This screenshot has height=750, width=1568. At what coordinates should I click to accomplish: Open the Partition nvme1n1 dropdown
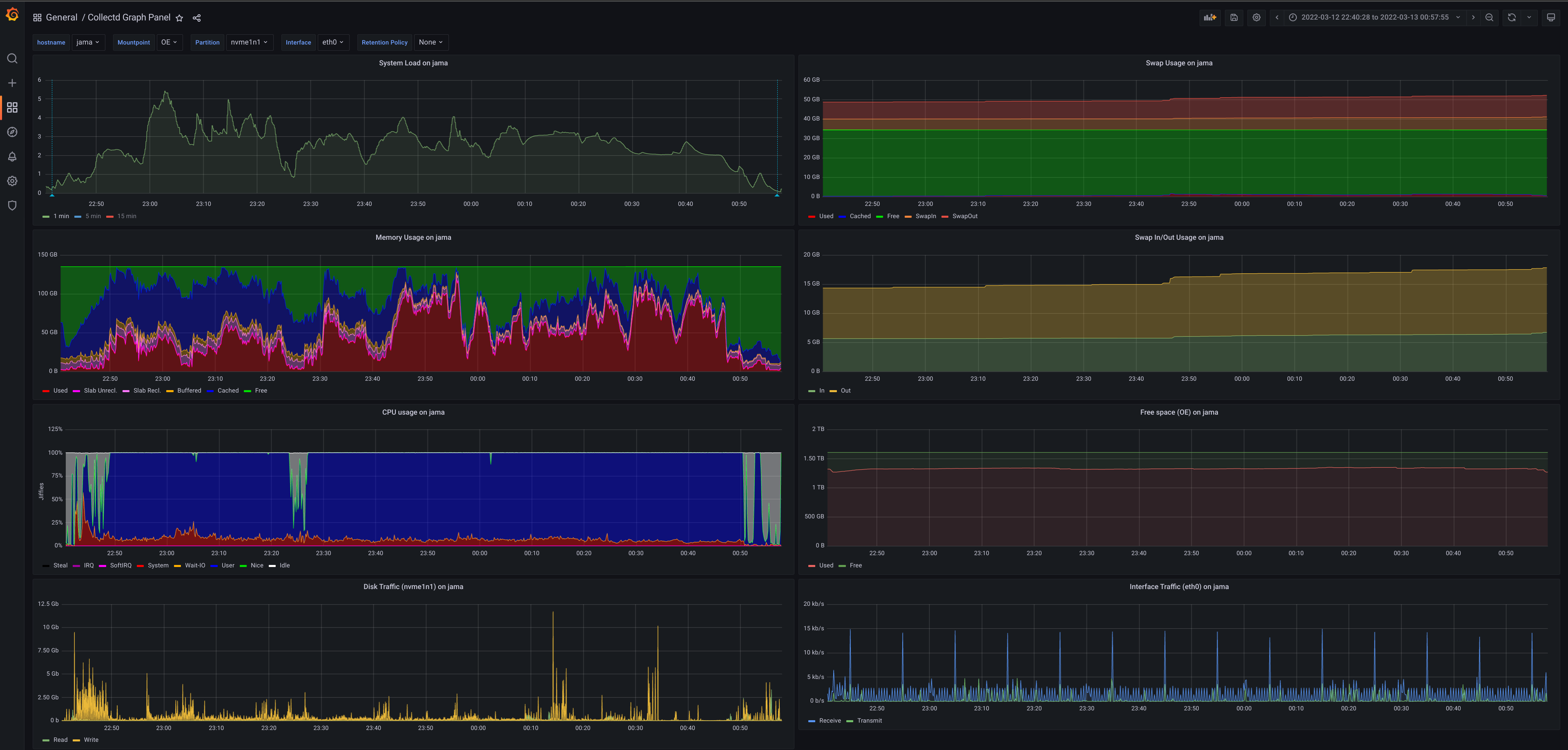tap(249, 42)
